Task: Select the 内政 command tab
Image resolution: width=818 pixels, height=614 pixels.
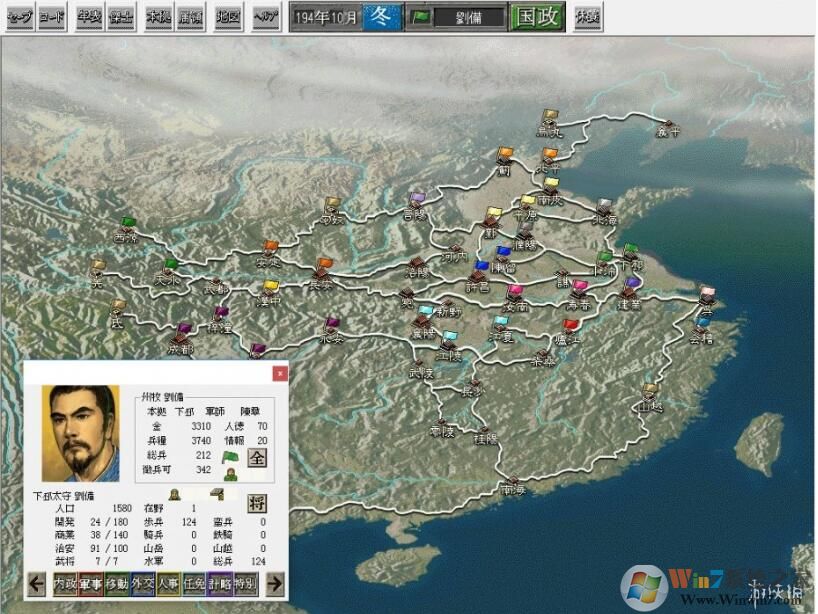Action: [65, 583]
